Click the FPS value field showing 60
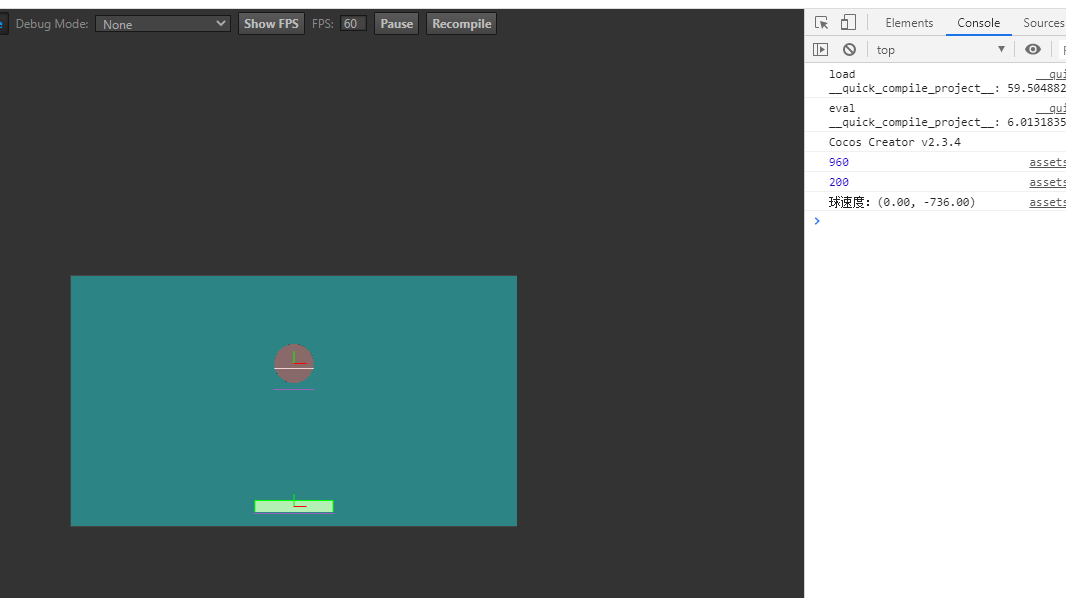 coord(353,24)
